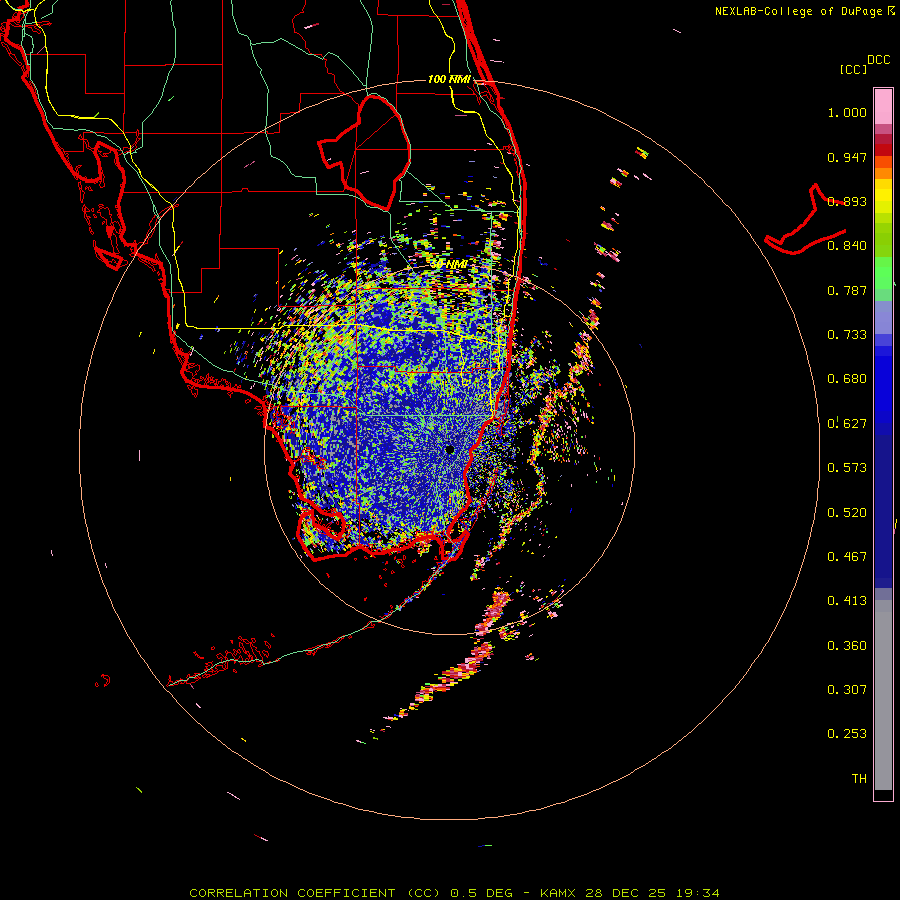Screen dimensions: 900x900
Task: Pick the gray color bar segment
Action: click(x=883, y=695)
